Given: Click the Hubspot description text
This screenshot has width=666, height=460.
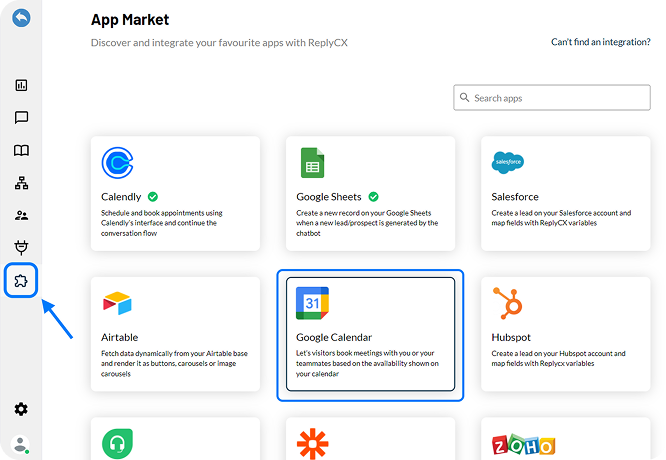Looking at the screenshot, I should coord(558,358).
